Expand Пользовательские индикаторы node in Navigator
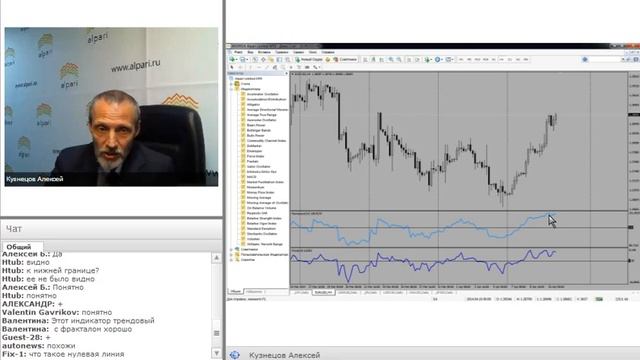 point(231,254)
